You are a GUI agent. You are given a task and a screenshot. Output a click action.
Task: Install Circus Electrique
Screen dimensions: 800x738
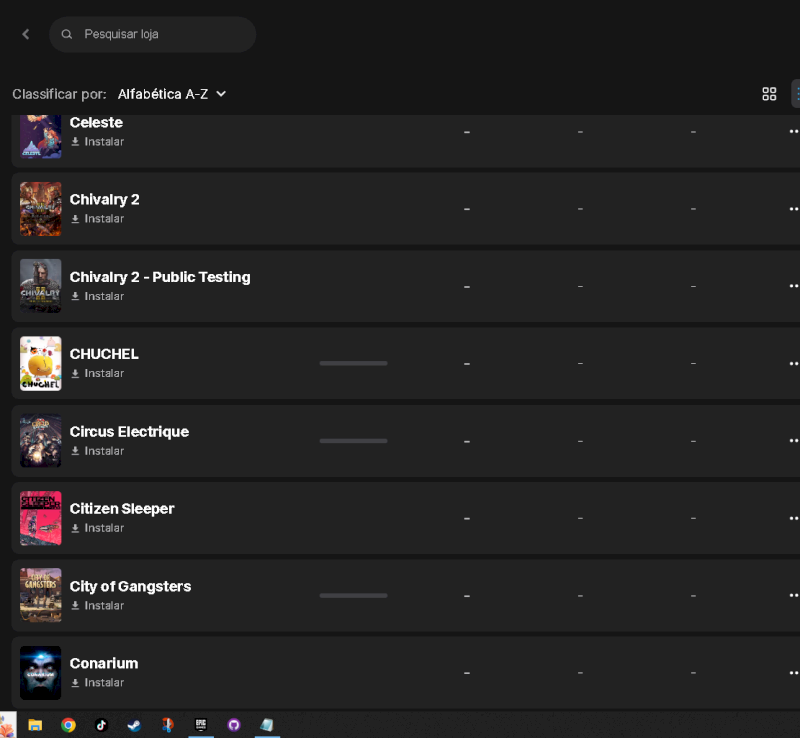[x=97, y=451]
